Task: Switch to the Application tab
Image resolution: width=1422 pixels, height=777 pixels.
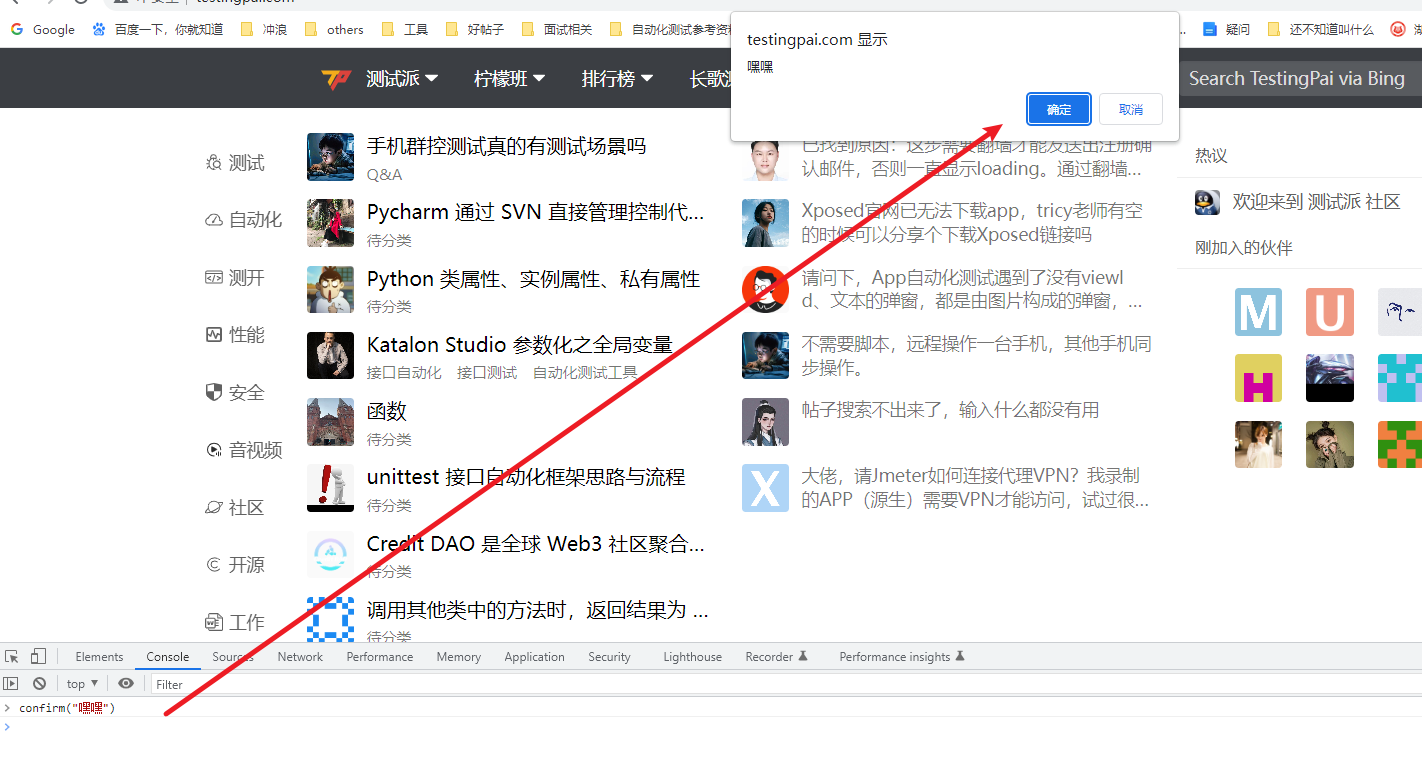Action: click(534, 657)
